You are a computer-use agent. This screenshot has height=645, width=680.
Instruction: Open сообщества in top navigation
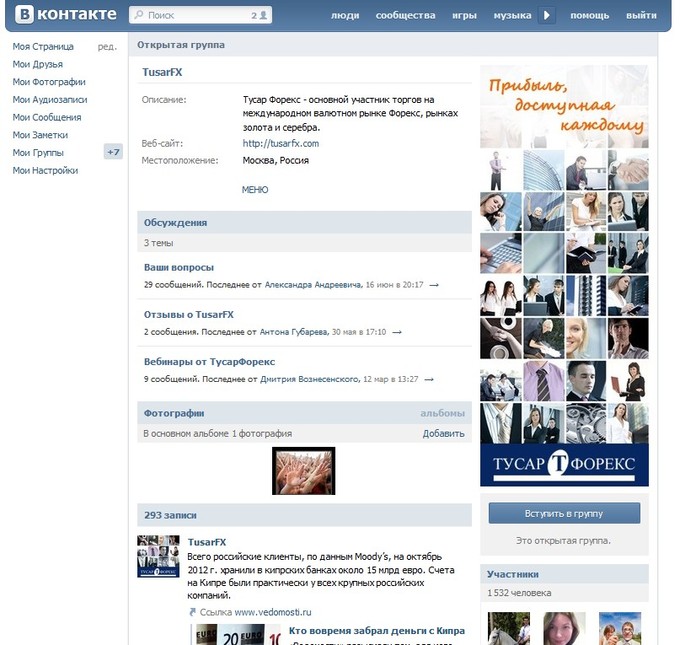pos(405,16)
